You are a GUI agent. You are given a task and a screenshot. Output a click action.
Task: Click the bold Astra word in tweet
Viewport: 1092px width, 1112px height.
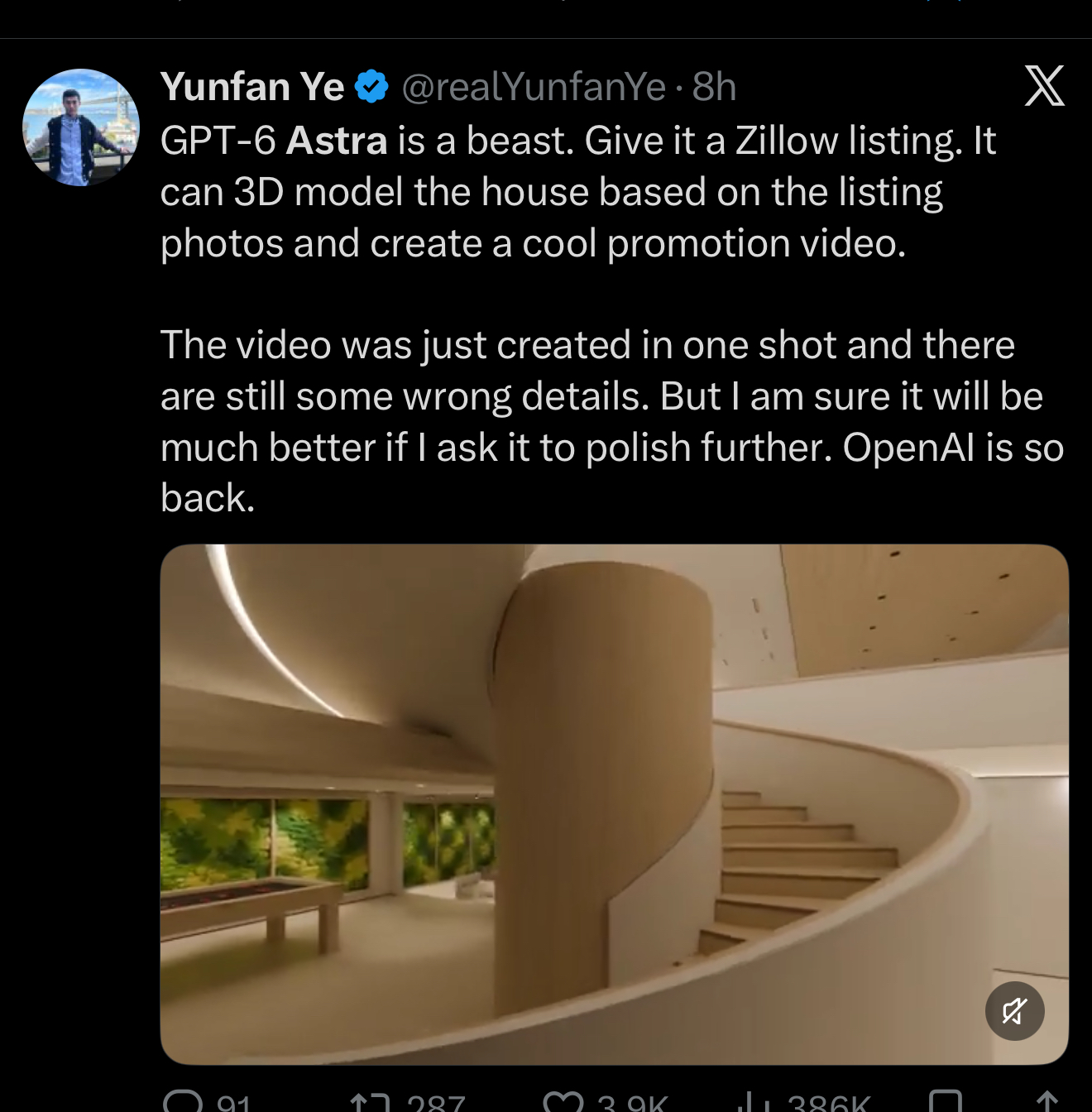pos(337,141)
